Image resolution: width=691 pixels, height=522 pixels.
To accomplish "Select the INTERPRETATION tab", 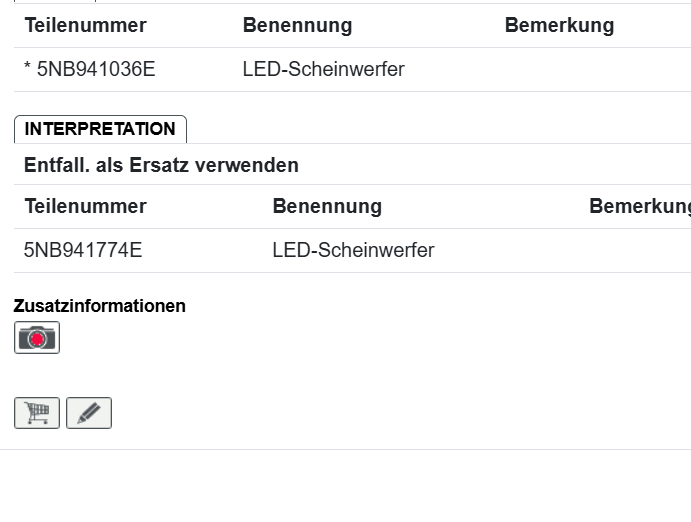I will [x=100, y=129].
